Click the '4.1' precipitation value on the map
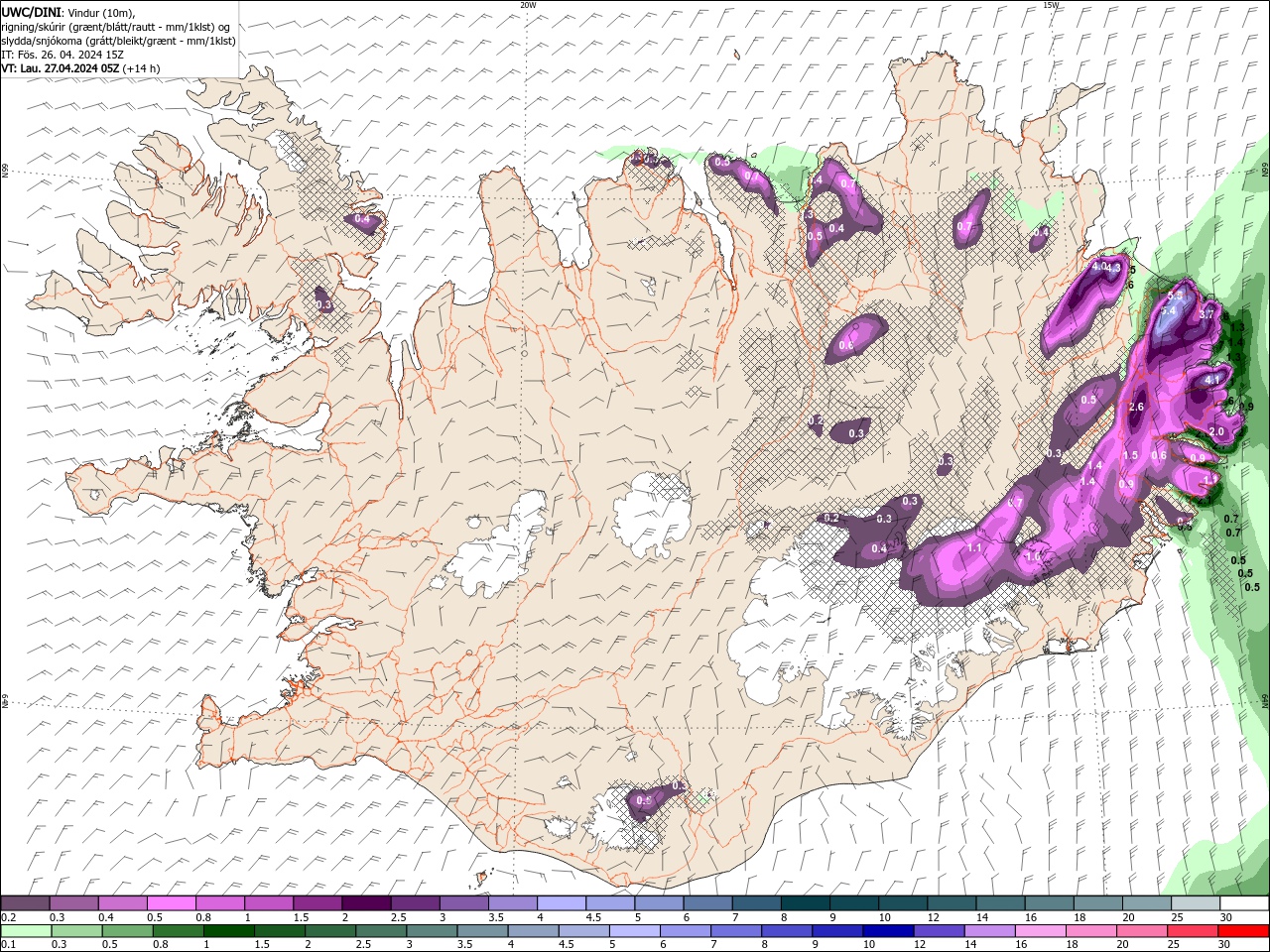The width and height of the screenshot is (1270, 952). tap(1211, 379)
